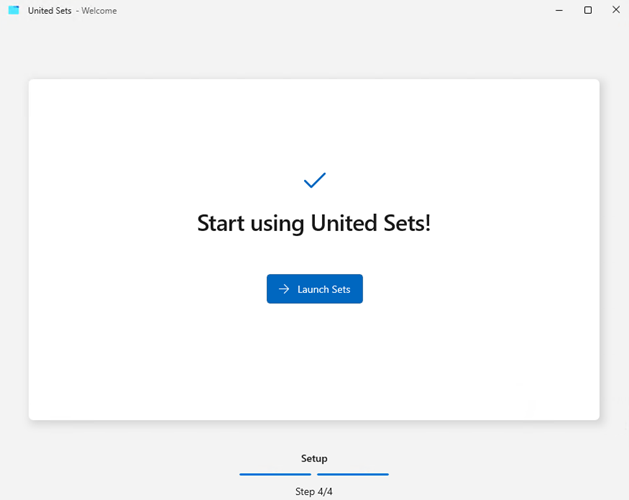Click the "Welcome" subtitle in the title bar
Screen dimensions: 629x500
98,10
